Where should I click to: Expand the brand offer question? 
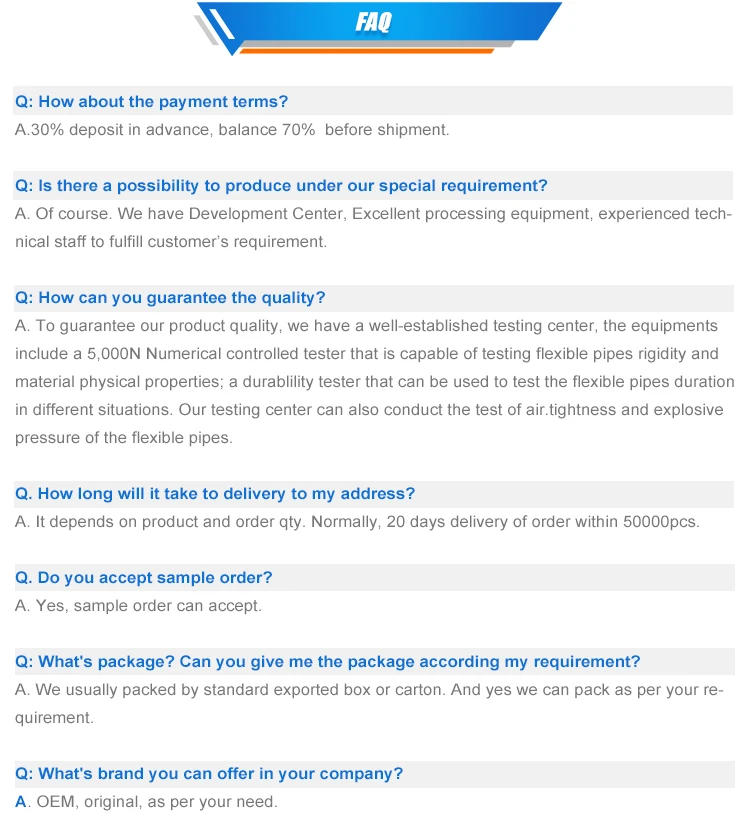[x=210, y=773]
